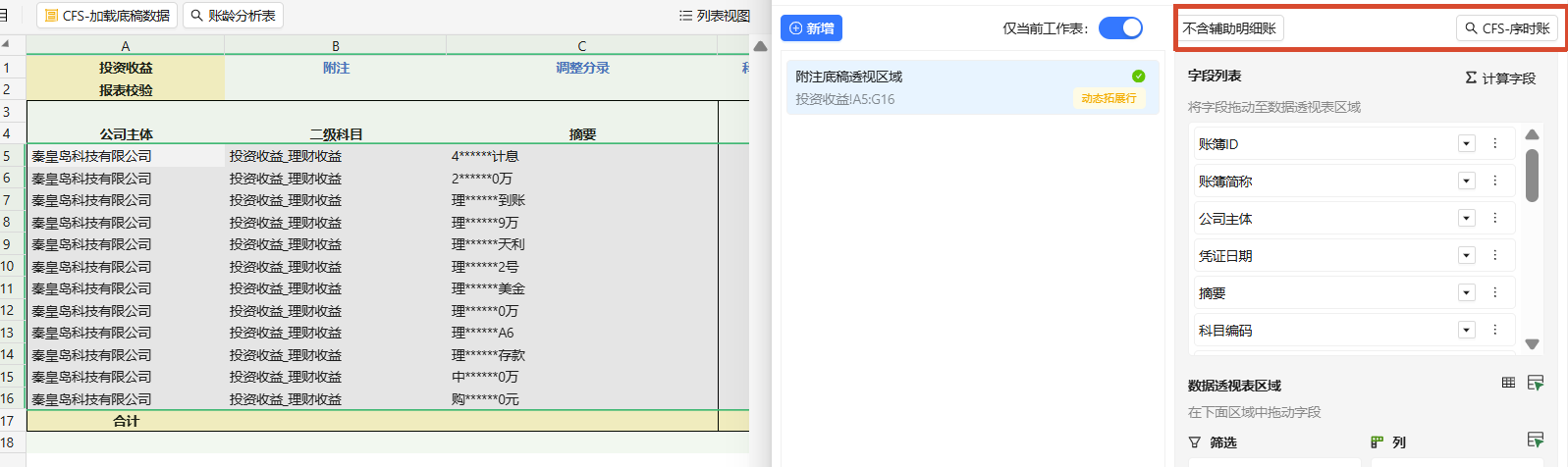Open dropdown for 科目编码 field
1568x467 pixels.
[x=1467, y=331]
